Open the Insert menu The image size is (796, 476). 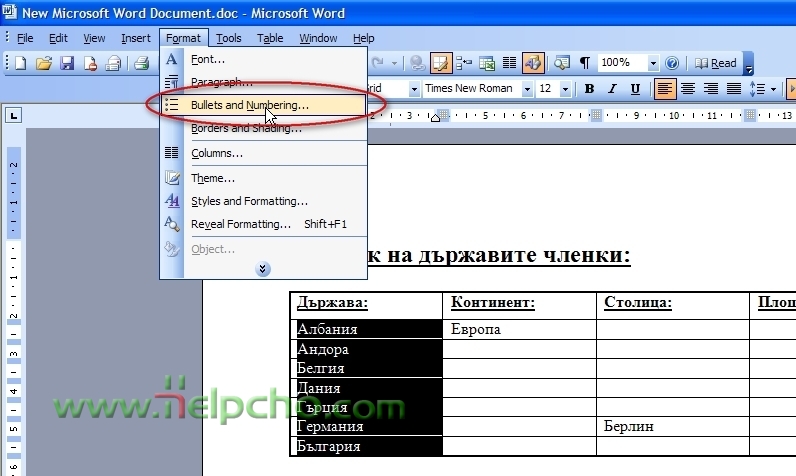pos(136,38)
